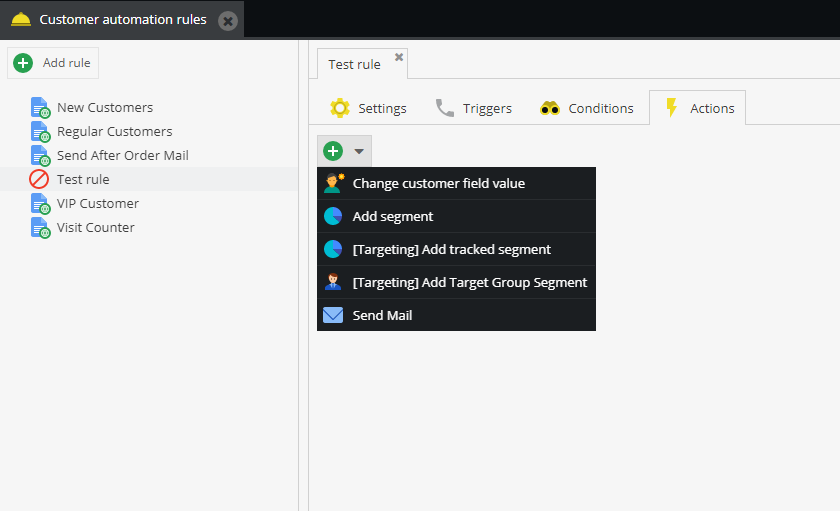The image size is (840, 511).
Task: Click the phone icon on the Triggers tab
Action: point(445,108)
